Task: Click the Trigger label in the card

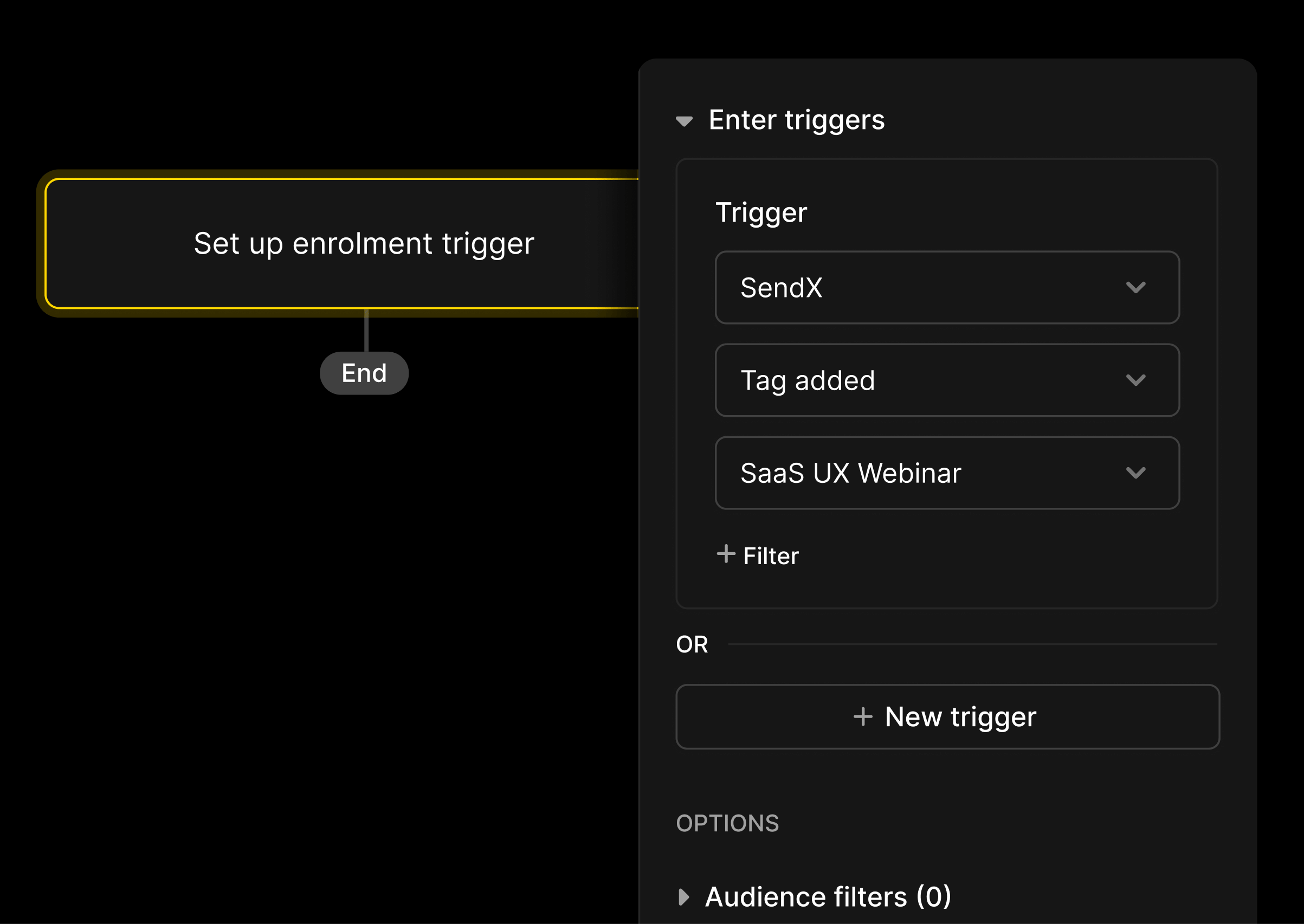Action: point(761,213)
